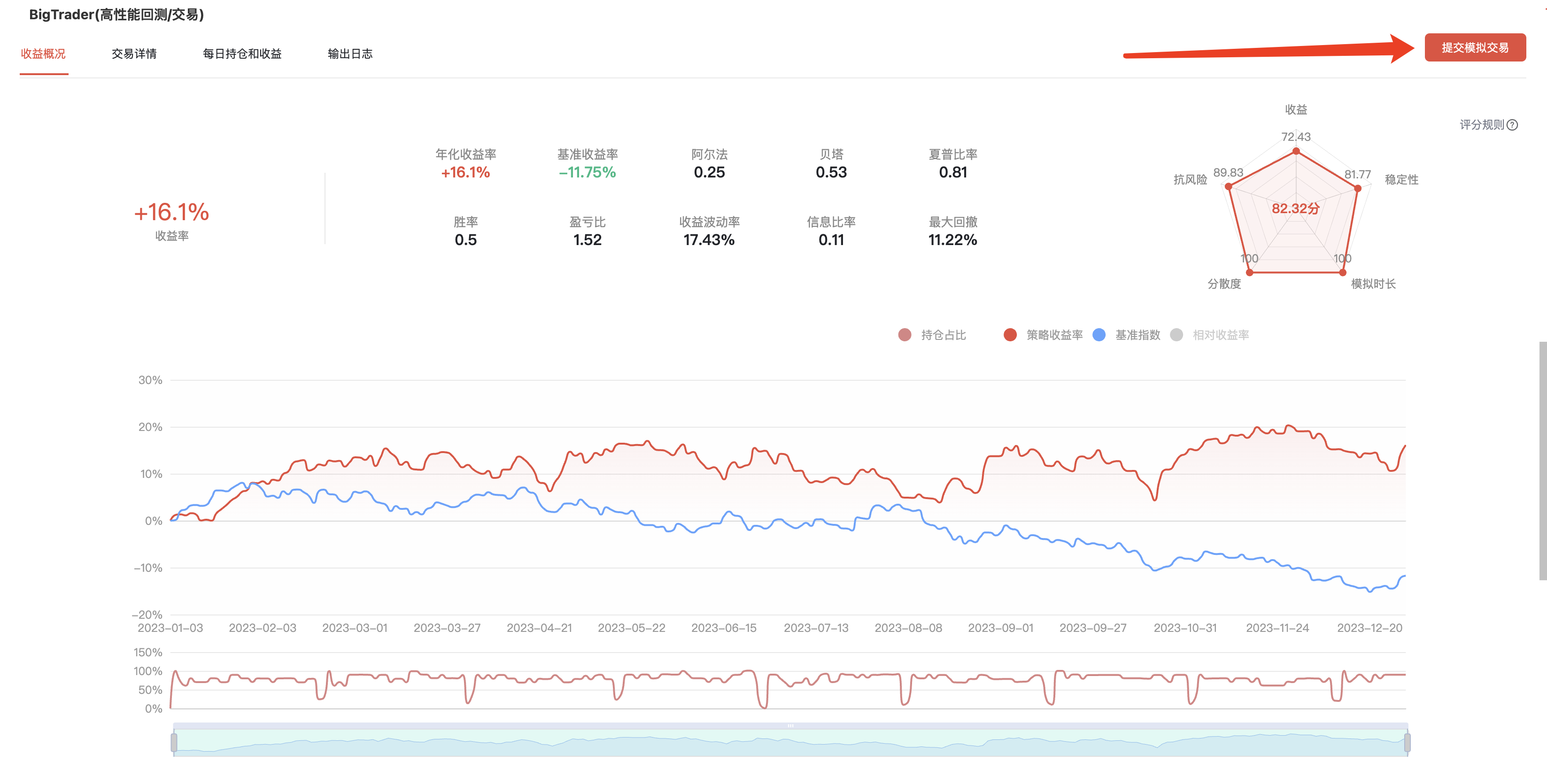
Task: Click the radar chart 模拟时长 vertex point
Action: point(1343,273)
